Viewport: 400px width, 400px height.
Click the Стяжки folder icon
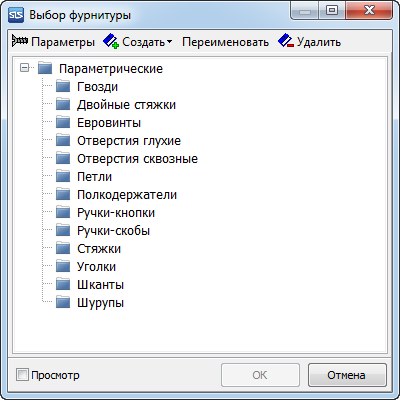[x=63, y=248]
